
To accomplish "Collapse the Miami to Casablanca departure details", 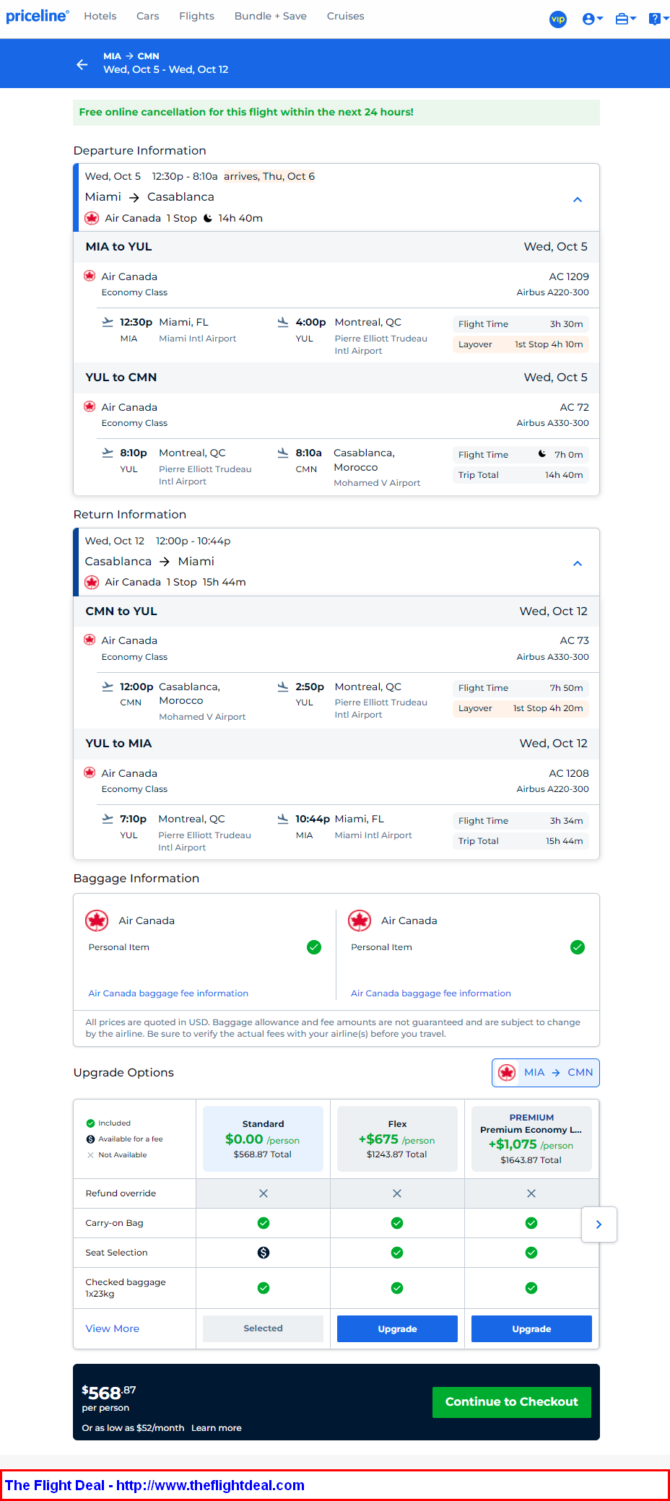I will pyautogui.click(x=577, y=199).
